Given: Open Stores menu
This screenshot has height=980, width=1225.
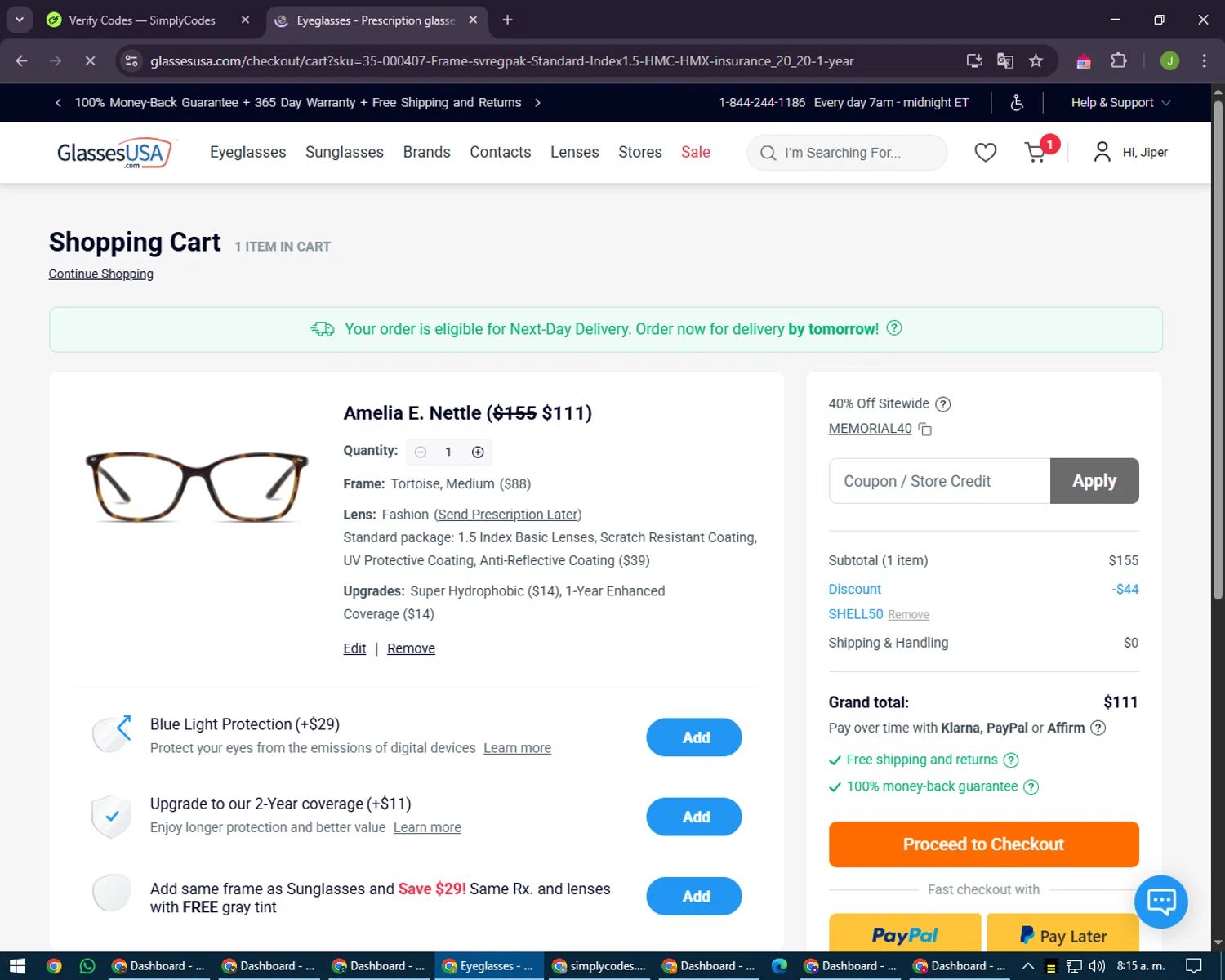Looking at the screenshot, I should tap(639, 152).
